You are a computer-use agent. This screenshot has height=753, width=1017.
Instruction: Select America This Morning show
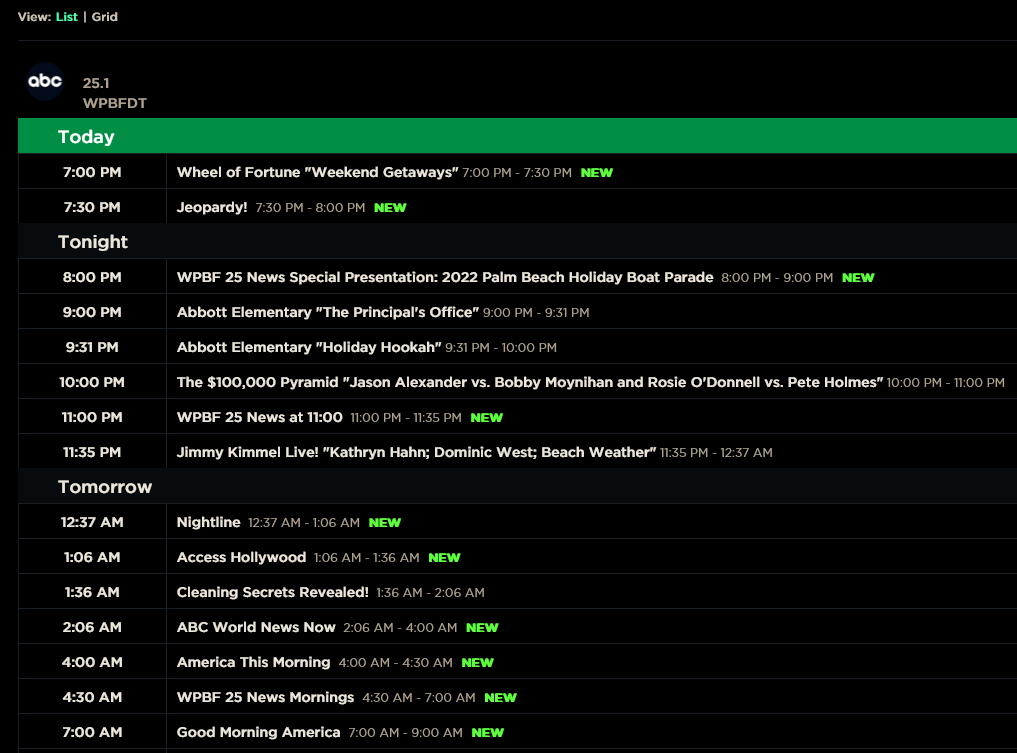coord(253,662)
